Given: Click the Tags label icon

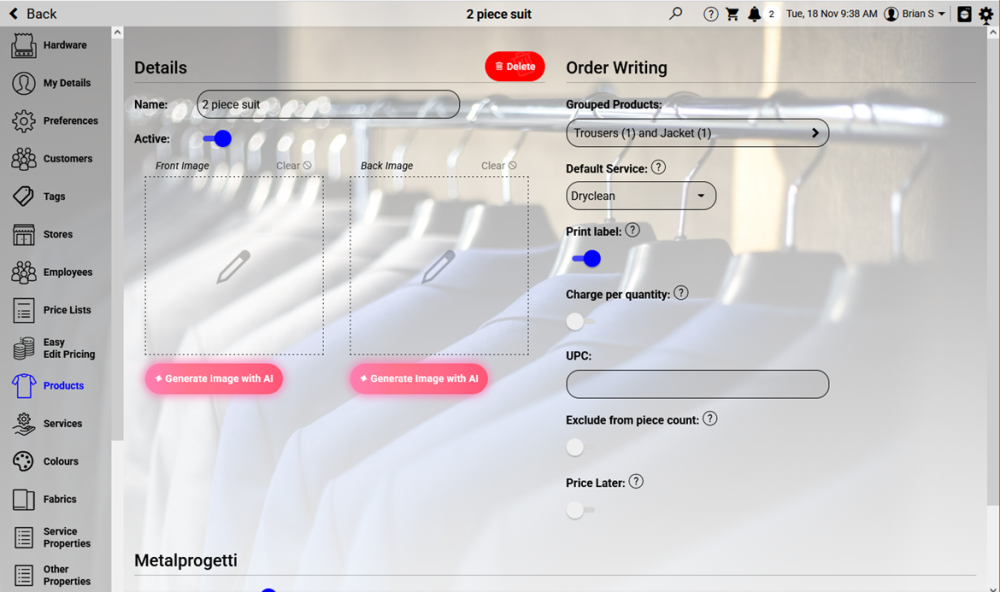Looking at the screenshot, I should [x=24, y=196].
